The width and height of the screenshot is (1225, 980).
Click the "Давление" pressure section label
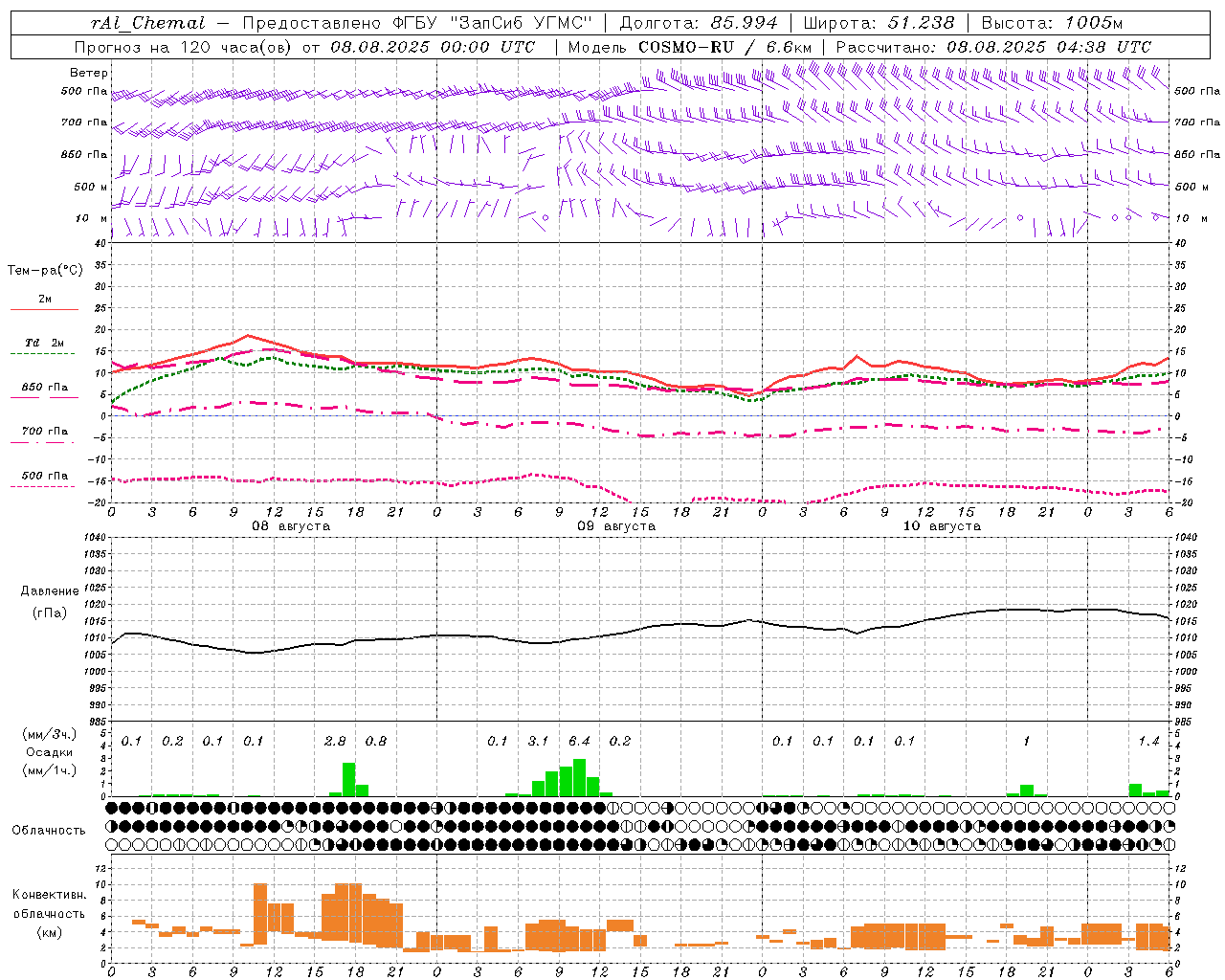(50, 591)
